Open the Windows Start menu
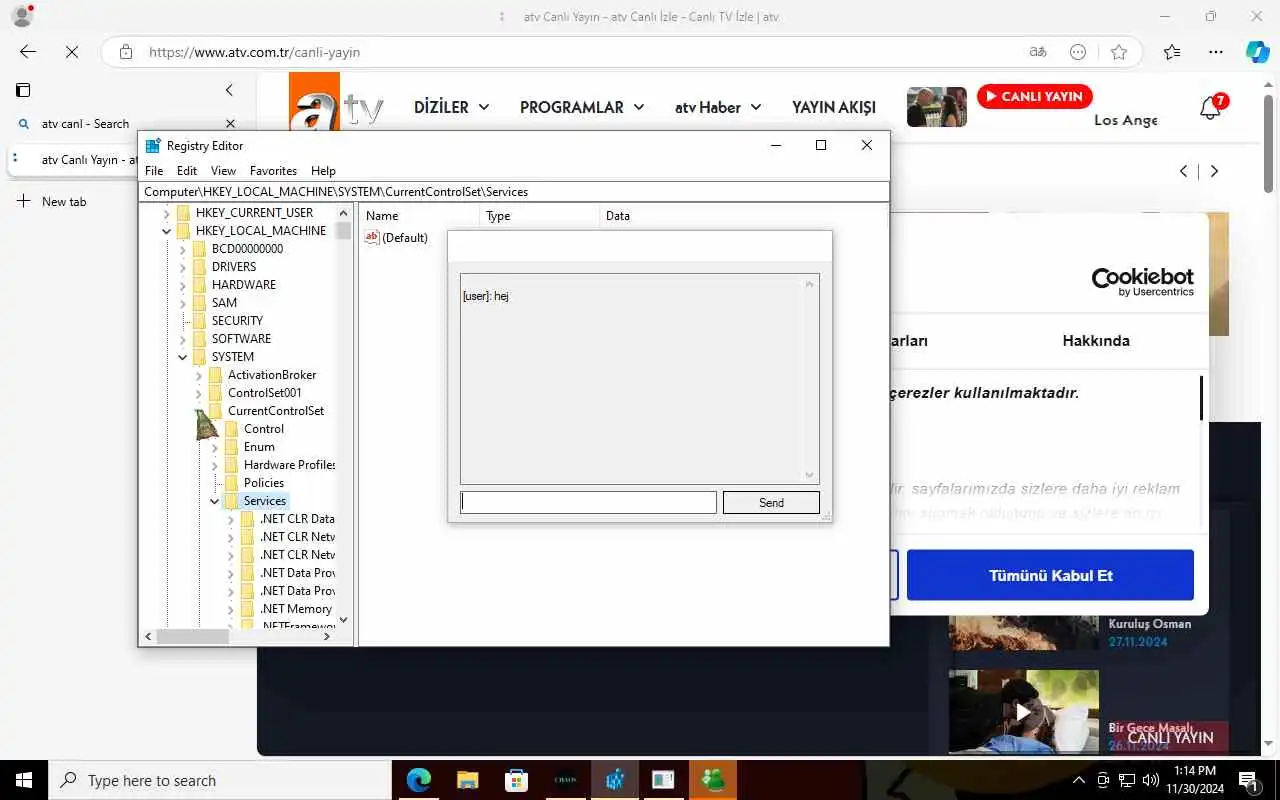The width and height of the screenshot is (1280, 800). 24,780
